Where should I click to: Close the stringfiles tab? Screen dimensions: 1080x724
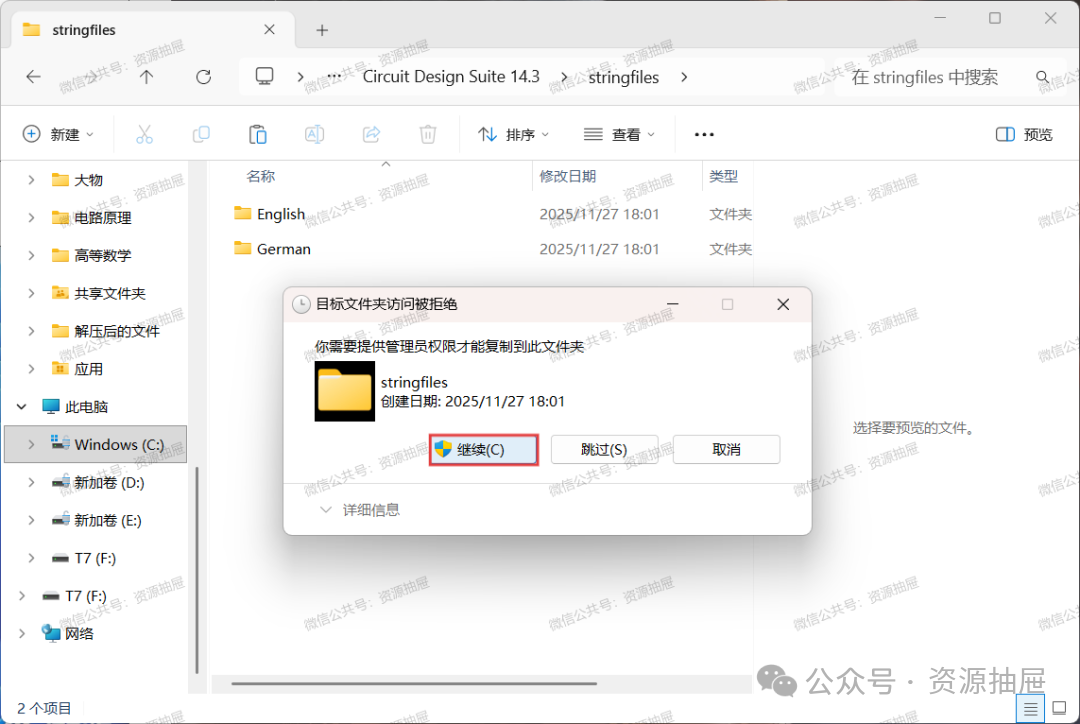pos(269,30)
